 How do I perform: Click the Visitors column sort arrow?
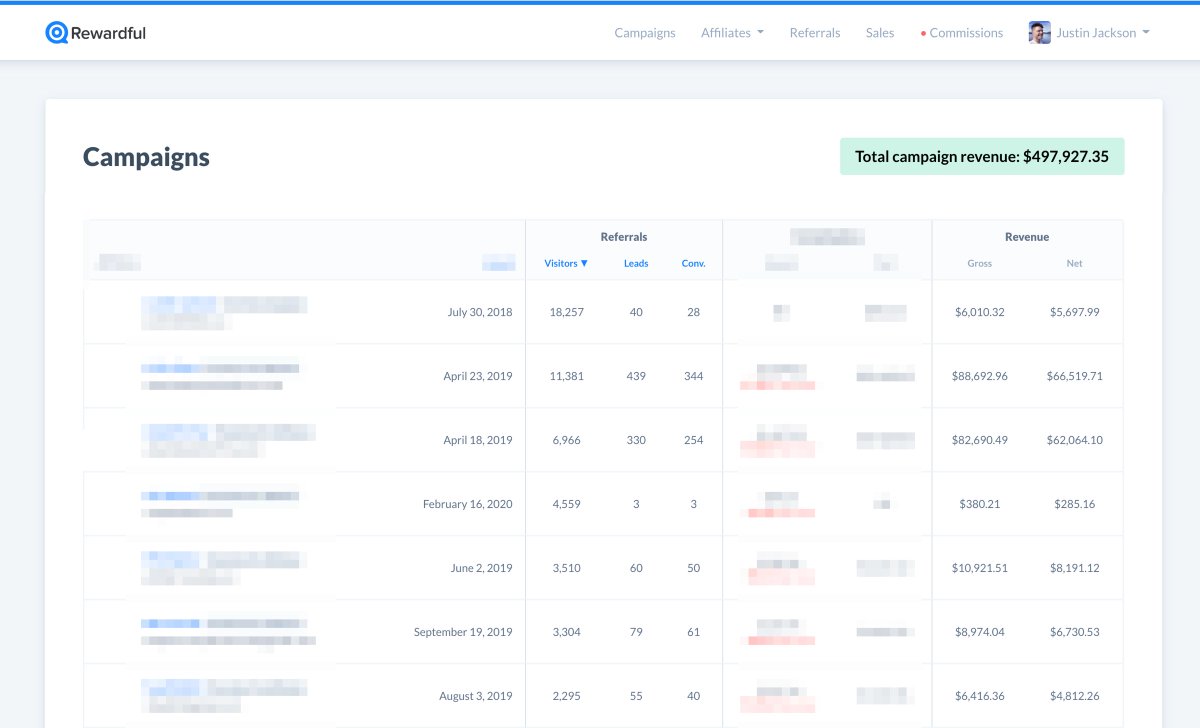point(584,264)
